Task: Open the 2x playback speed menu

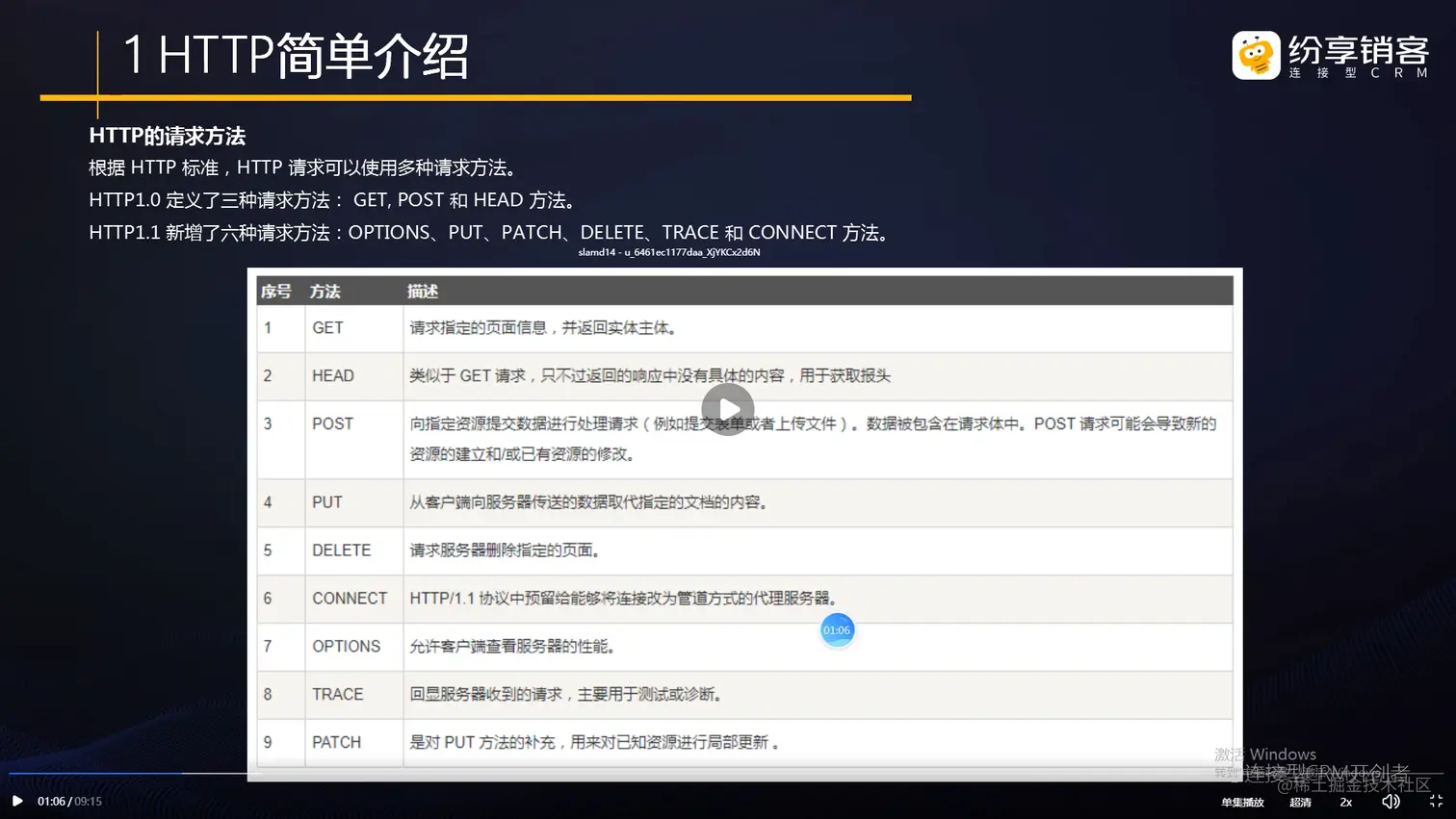Action: 1346,802
